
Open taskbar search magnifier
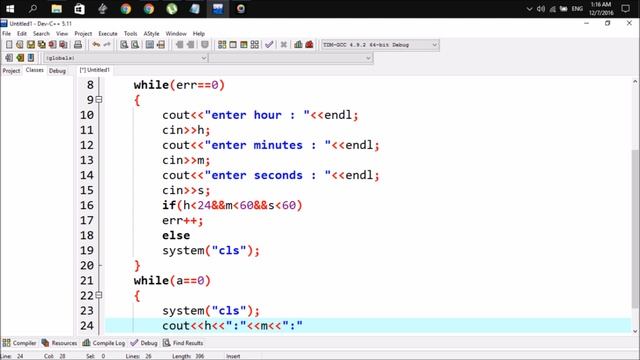coord(33,9)
